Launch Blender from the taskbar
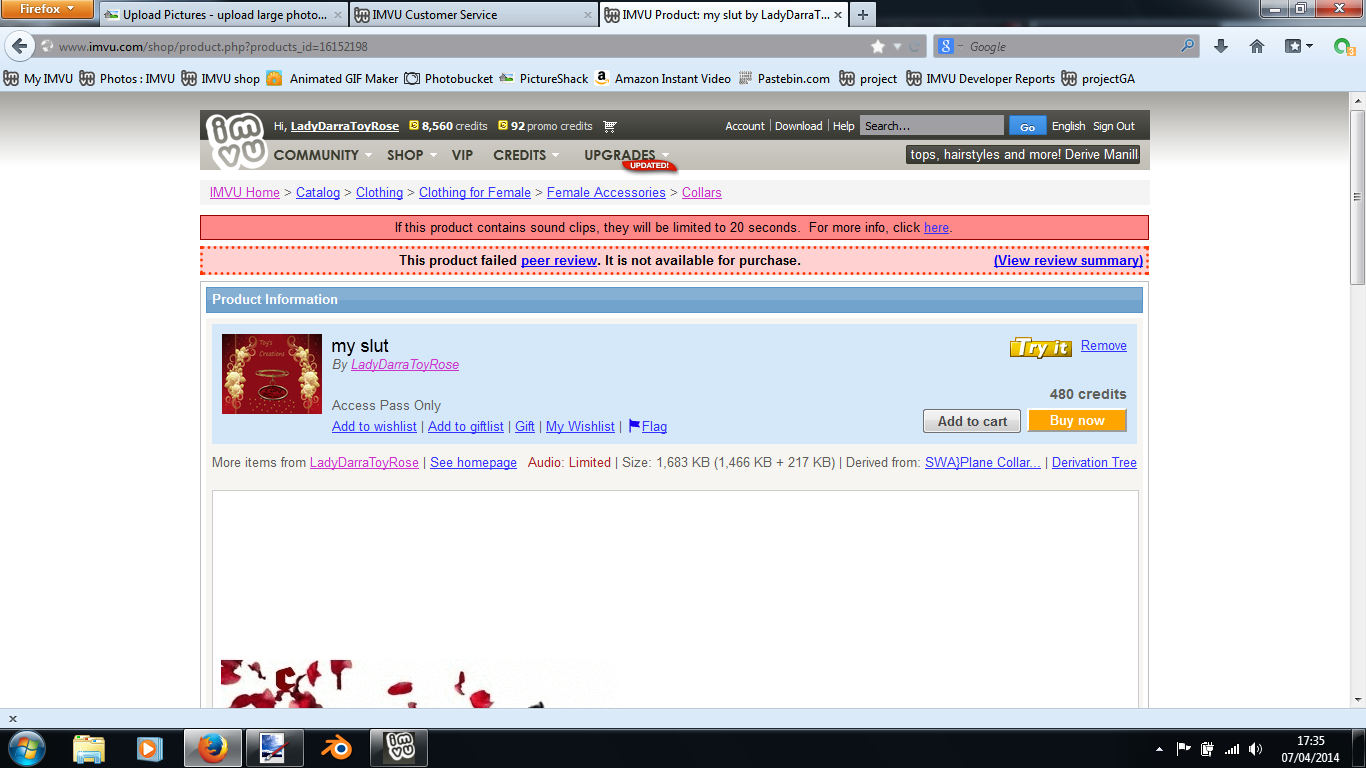 pos(336,748)
